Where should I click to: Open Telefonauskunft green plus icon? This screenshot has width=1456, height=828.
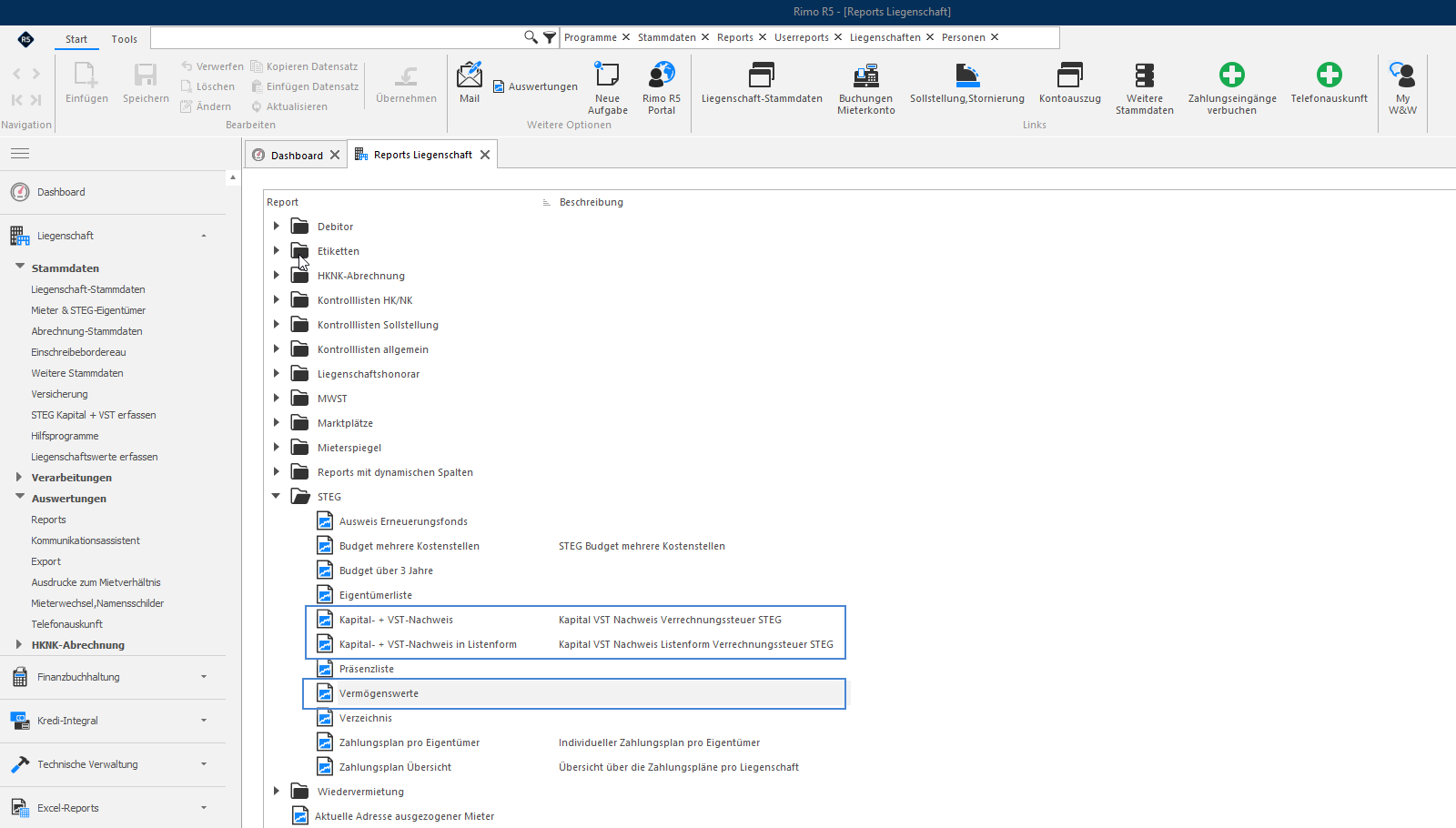pyautogui.click(x=1329, y=75)
